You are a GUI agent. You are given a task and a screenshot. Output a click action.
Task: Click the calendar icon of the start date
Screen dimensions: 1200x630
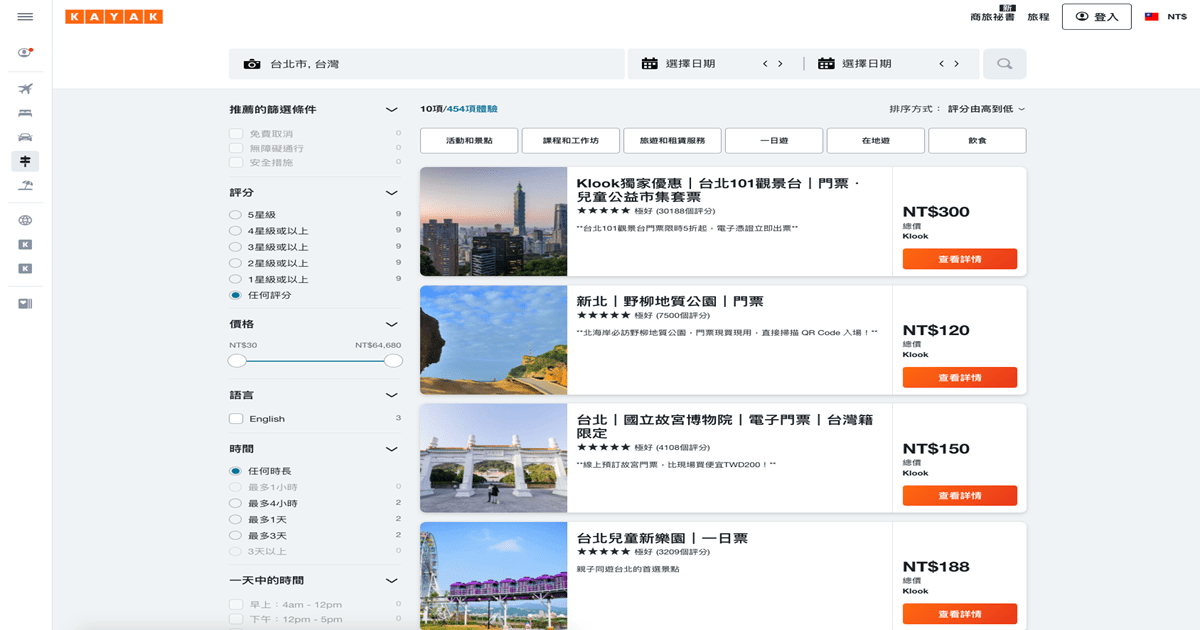coord(650,64)
